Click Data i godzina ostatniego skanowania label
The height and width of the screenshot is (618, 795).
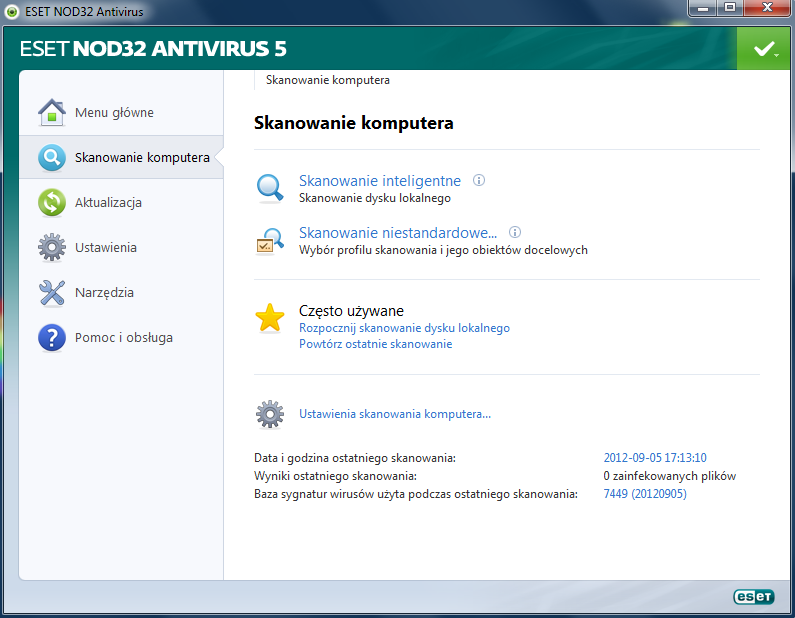pos(355,458)
